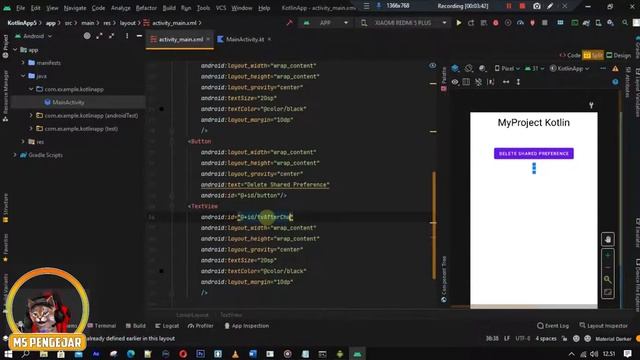Click the recorder pencil annotate icon
The height and width of the screenshot is (360, 640).
(x=550, y=6)
